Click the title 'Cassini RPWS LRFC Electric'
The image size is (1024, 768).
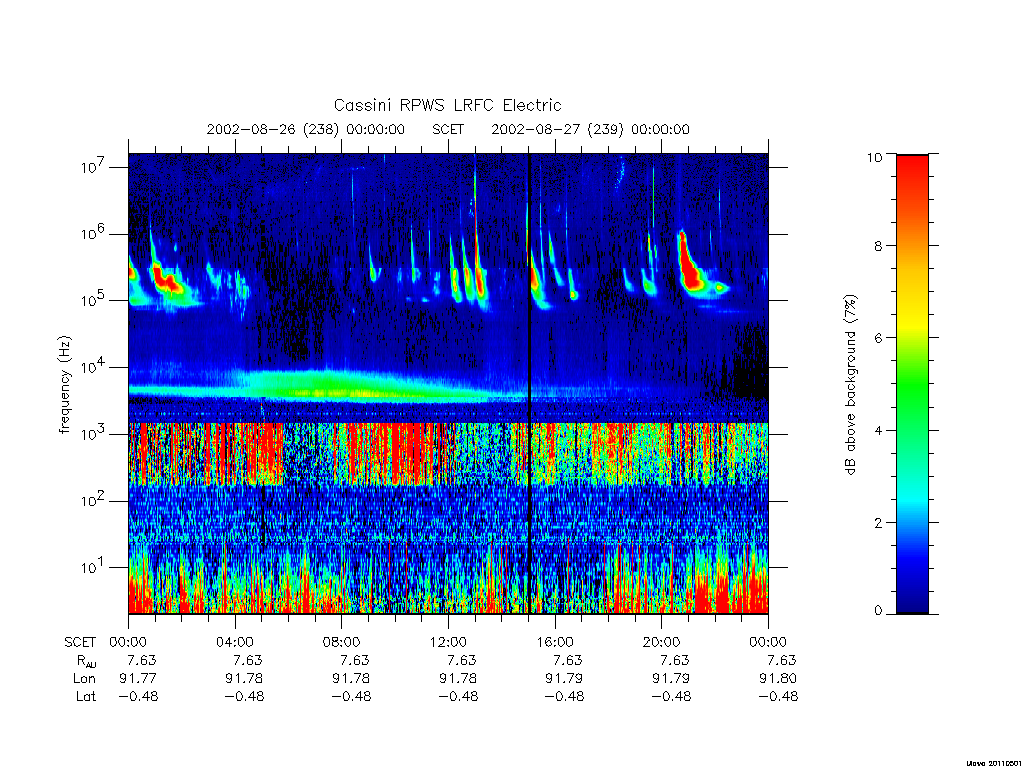(x=447, y=105)
